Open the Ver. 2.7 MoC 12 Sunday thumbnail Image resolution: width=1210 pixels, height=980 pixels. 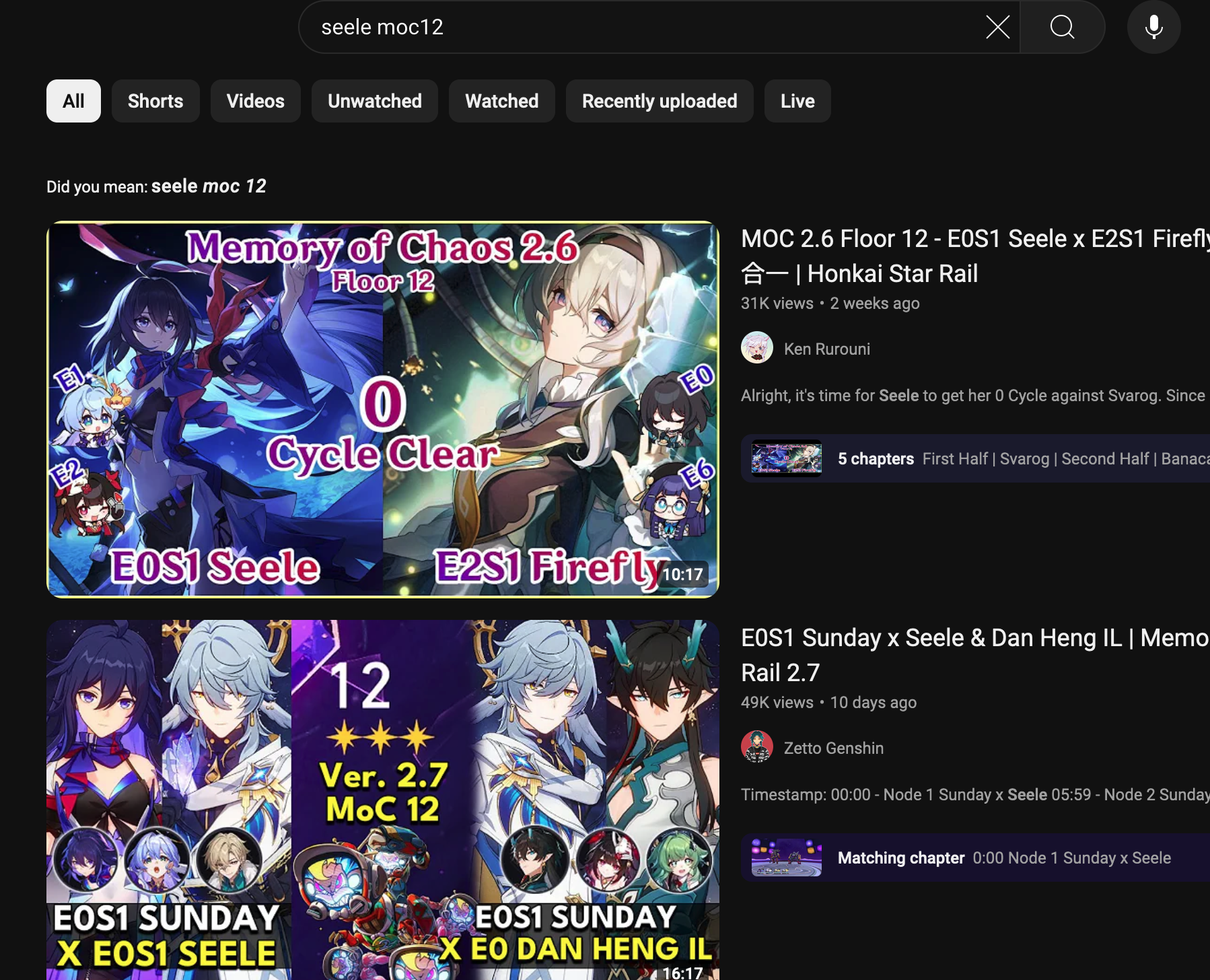click(383, 800)
